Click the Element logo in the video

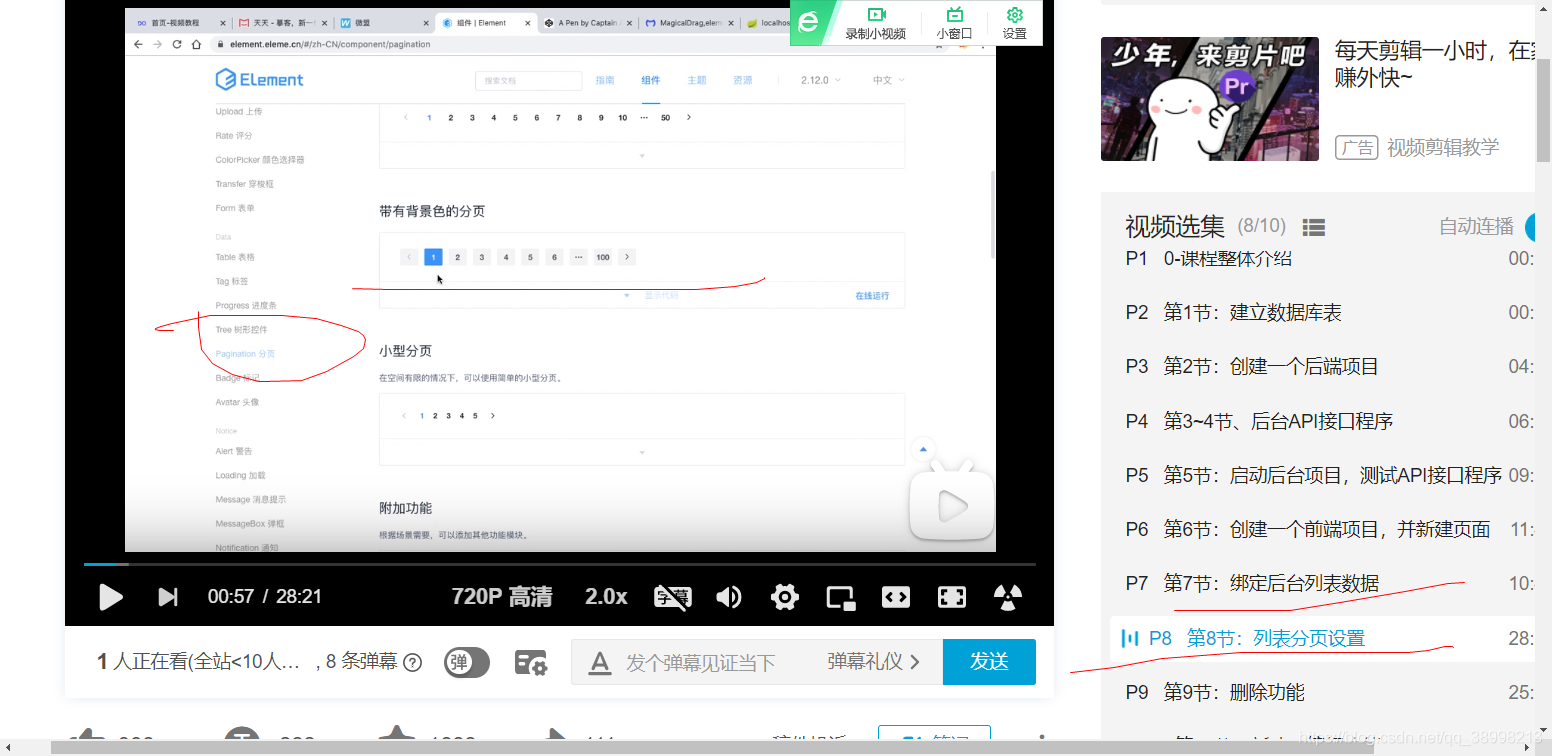click(x=259, y=80)
